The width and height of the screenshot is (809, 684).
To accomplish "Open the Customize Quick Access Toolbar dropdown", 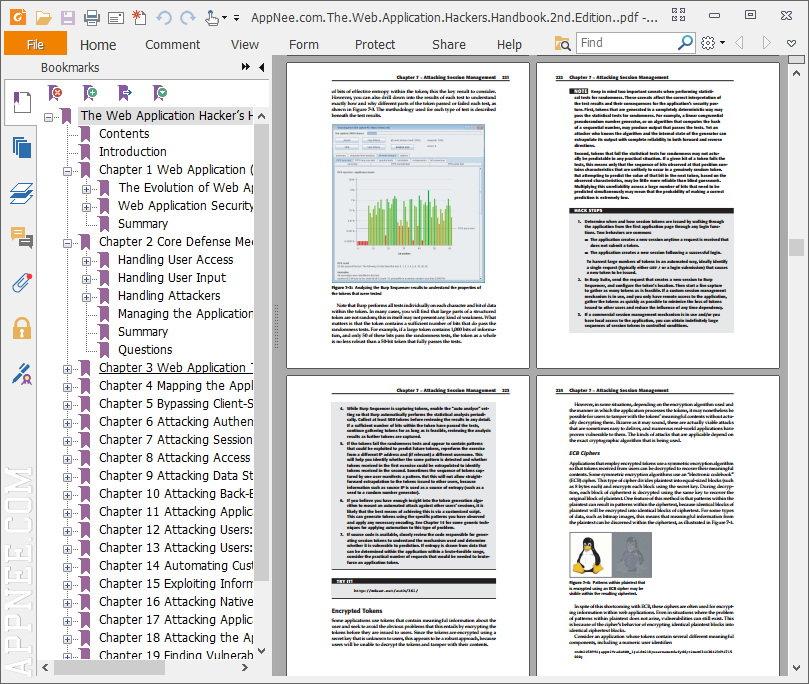I will [236, 18].
